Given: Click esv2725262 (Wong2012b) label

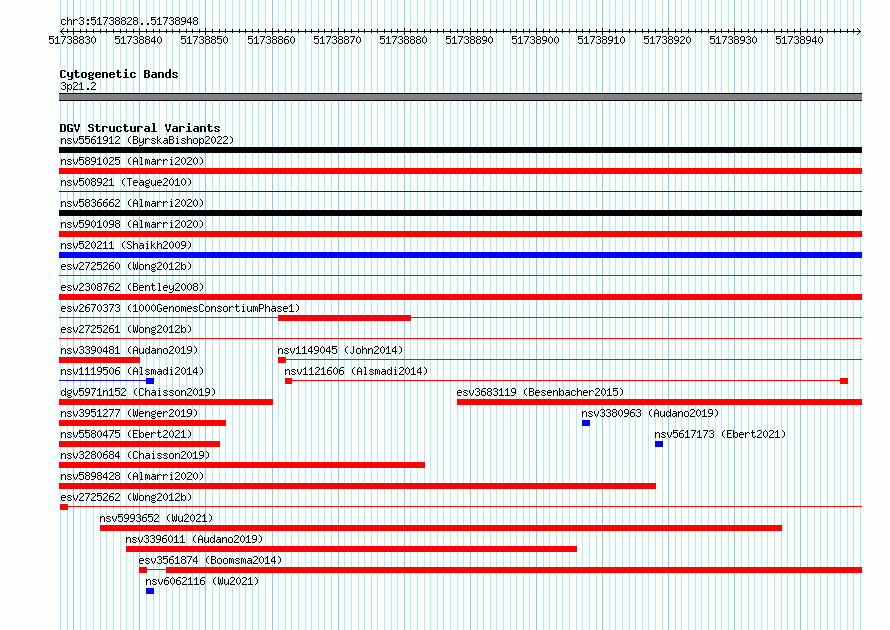Looking at the screenshot, I should click(x=126, y=497).
